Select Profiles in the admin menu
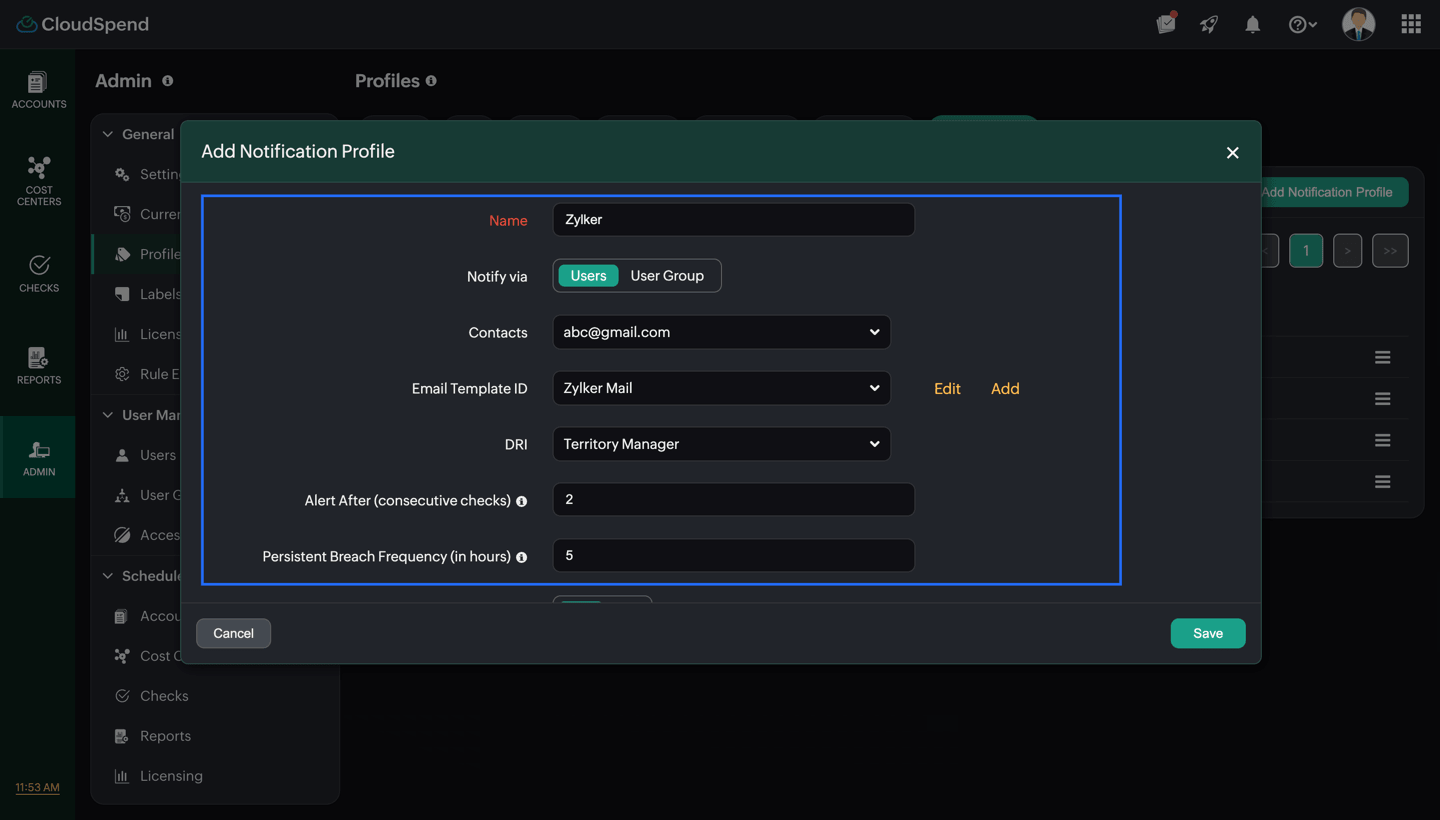The height and width of the screenshot is (820, 1440). [160, 254]
